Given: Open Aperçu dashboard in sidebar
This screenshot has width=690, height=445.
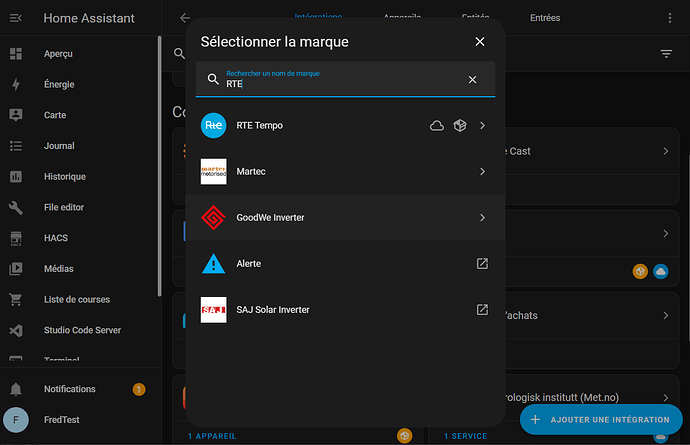Looking at the screenshot, I should 81,54.
